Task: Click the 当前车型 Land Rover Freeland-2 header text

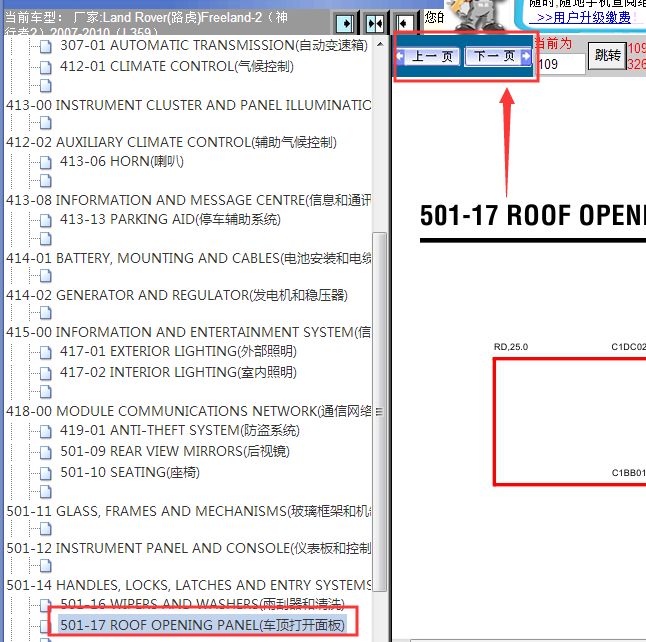Action: (x=146, y=24)
